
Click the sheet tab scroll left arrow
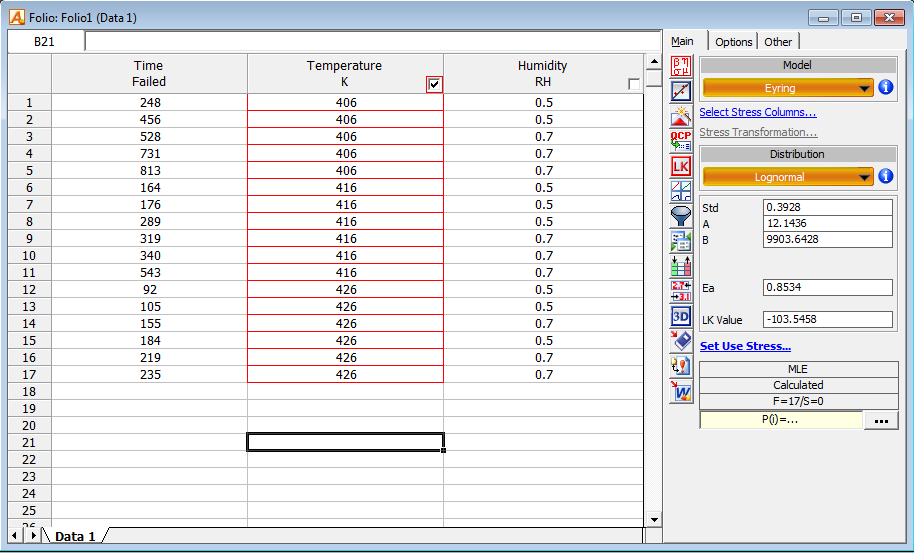[x=17, y=535]
